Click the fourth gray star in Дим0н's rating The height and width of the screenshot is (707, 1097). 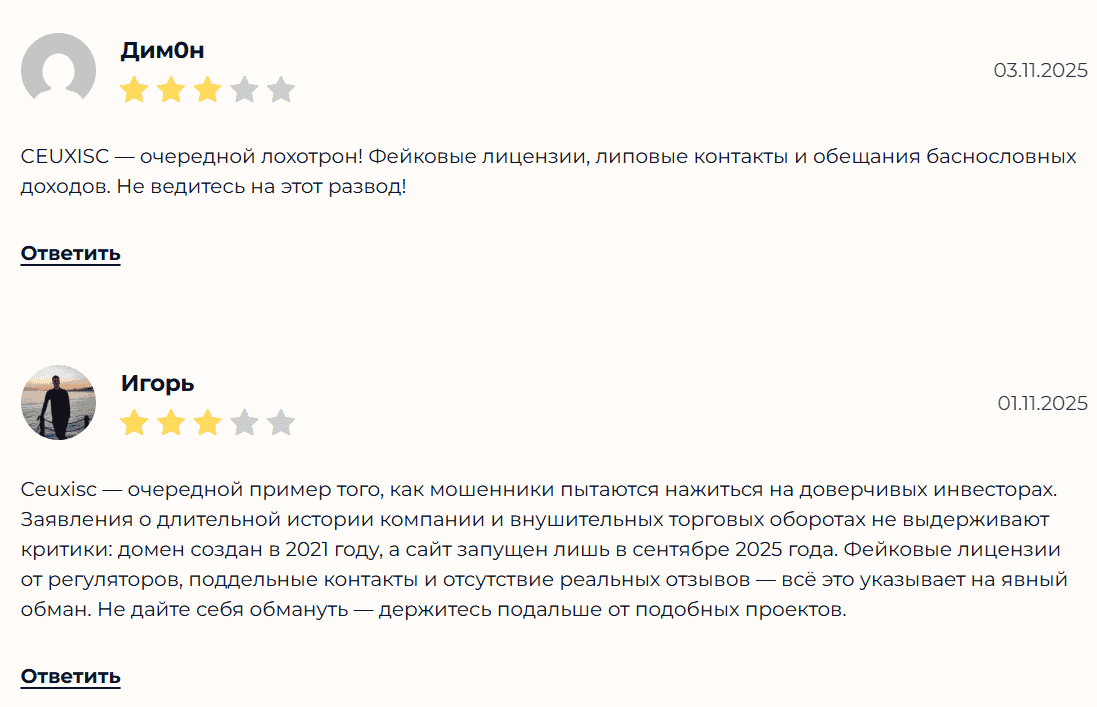click(x=243, y=89)
